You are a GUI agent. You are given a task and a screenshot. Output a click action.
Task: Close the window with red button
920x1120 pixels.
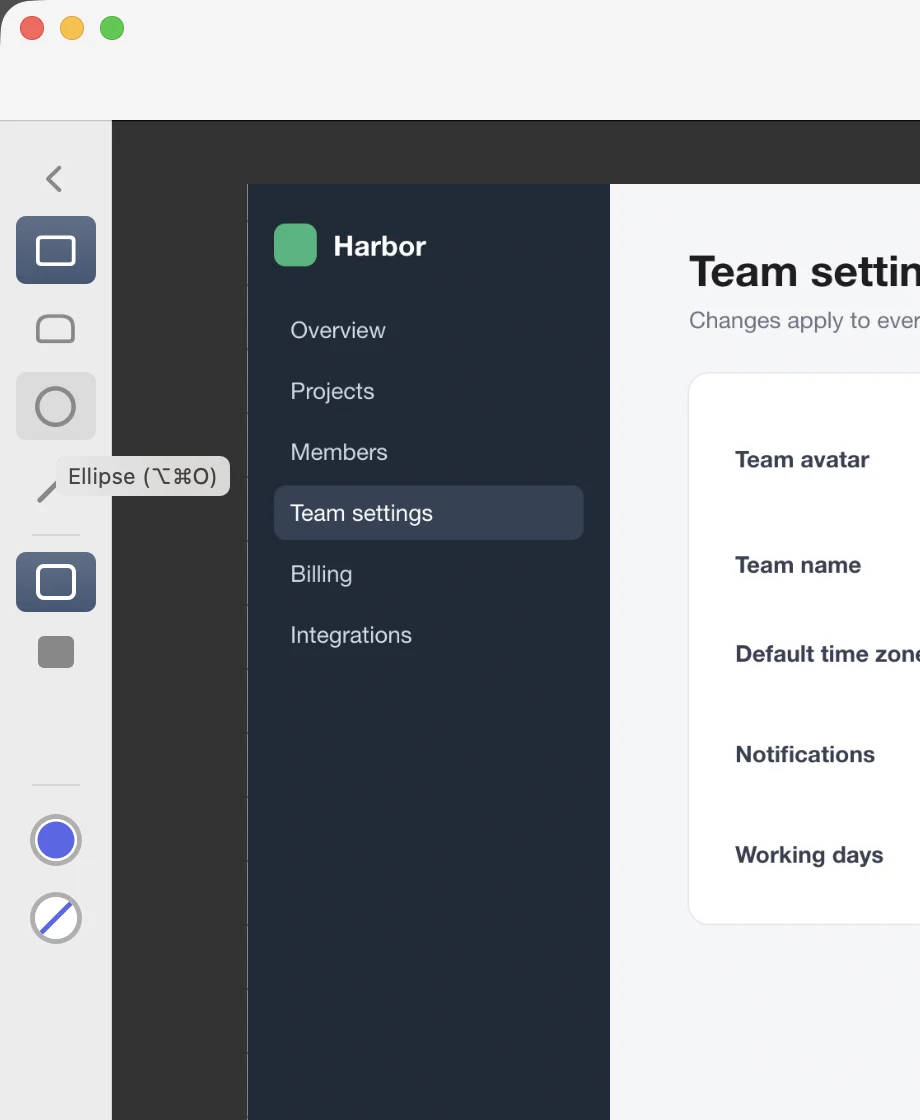click(x=32, y=29)
